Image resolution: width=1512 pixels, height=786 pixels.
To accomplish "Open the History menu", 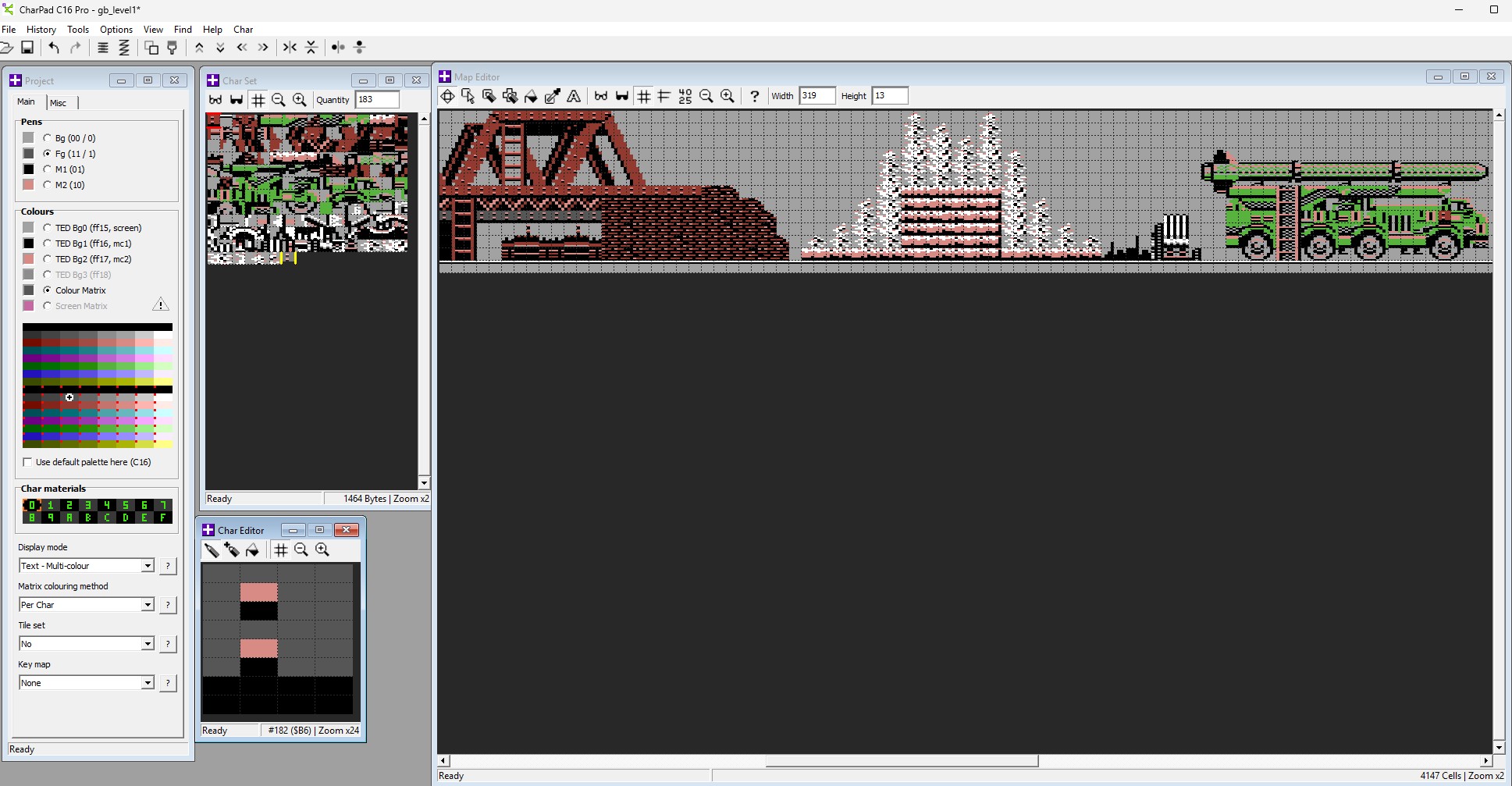I will click(41, 30).
